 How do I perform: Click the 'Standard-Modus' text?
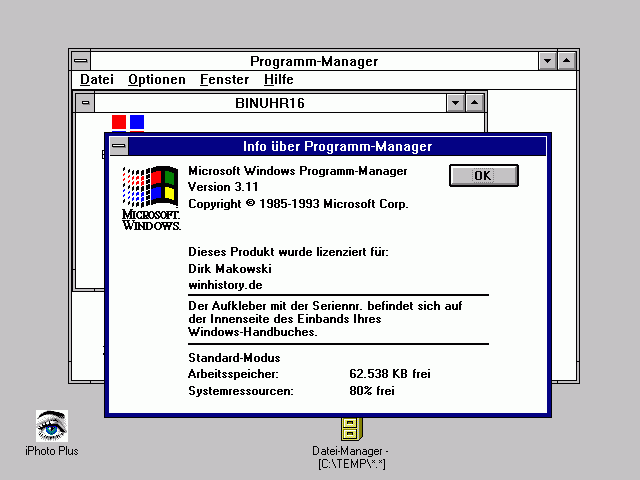click(x=234, y=358)
